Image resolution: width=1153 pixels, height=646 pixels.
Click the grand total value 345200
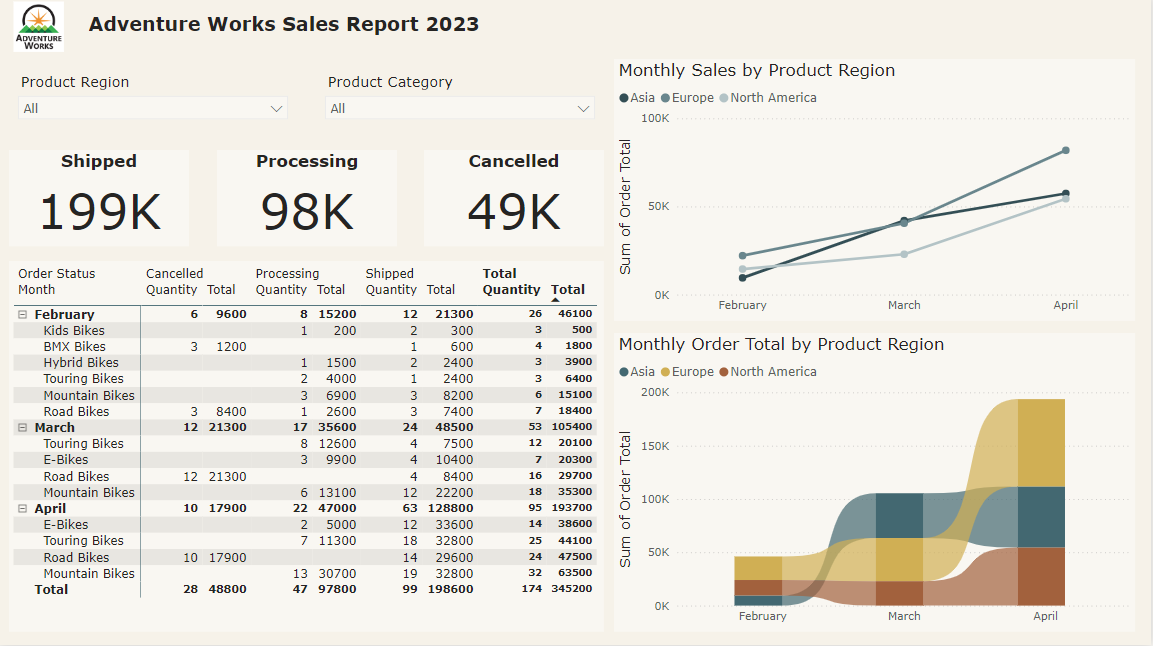571,589
